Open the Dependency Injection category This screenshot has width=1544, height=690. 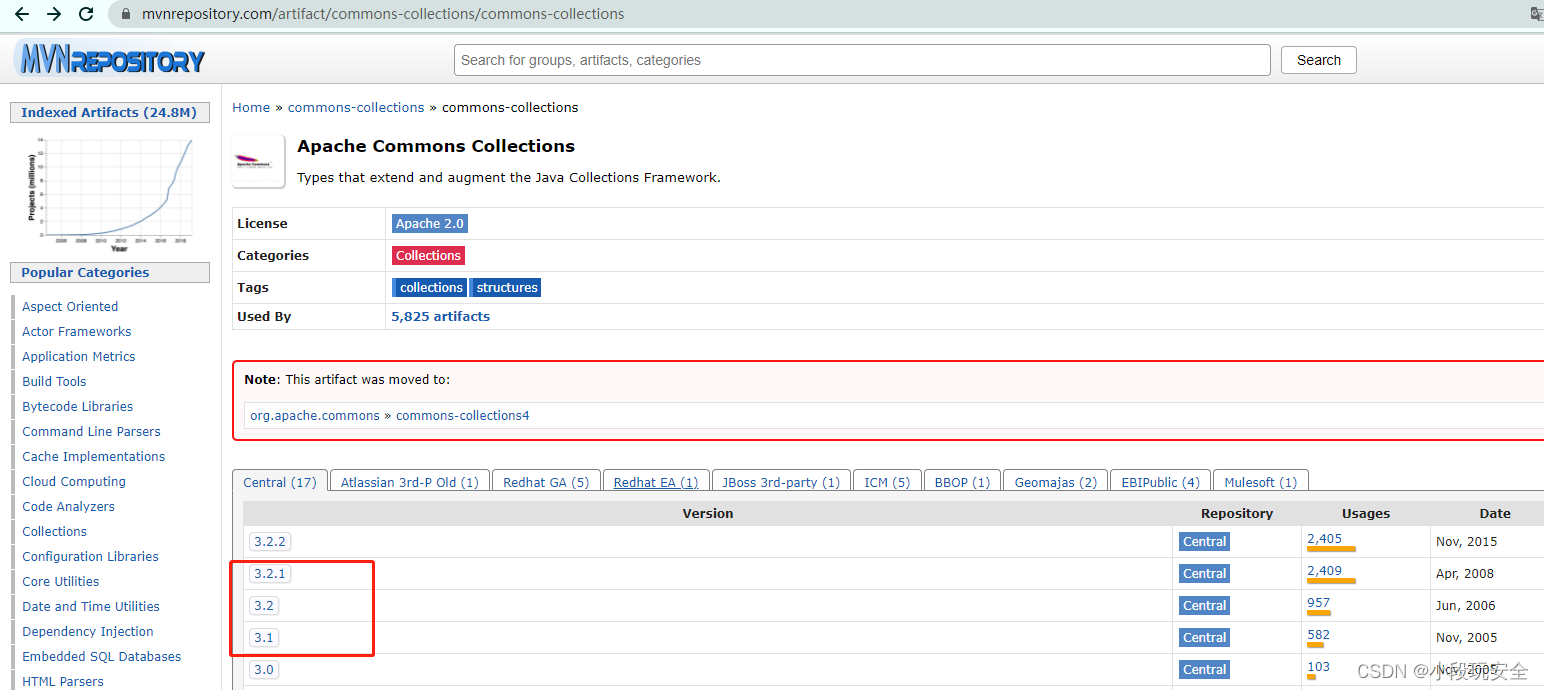coord(88,631)
